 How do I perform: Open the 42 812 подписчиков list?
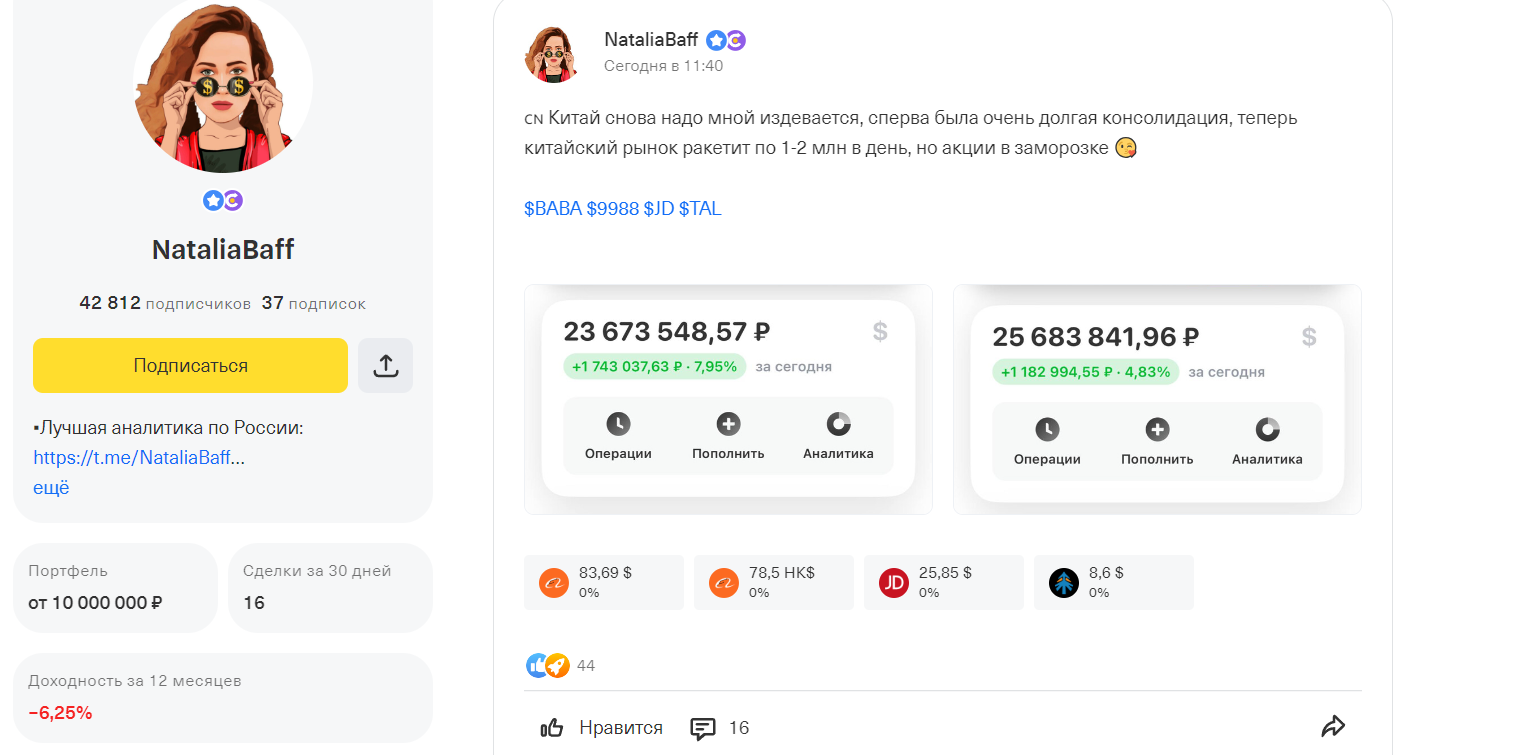[165, 303]
